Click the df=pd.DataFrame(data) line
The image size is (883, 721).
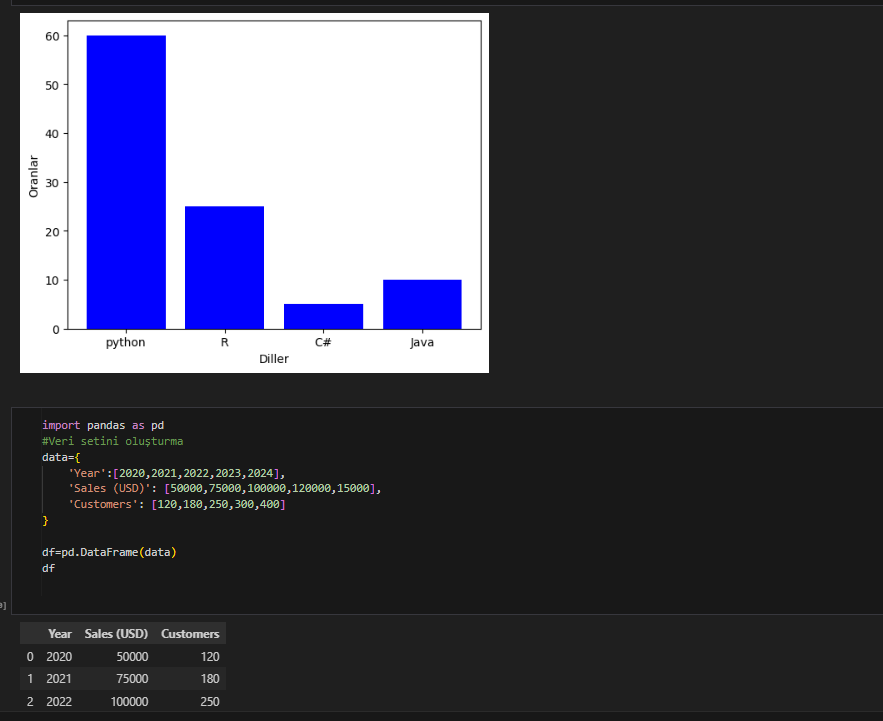[108, 553]
